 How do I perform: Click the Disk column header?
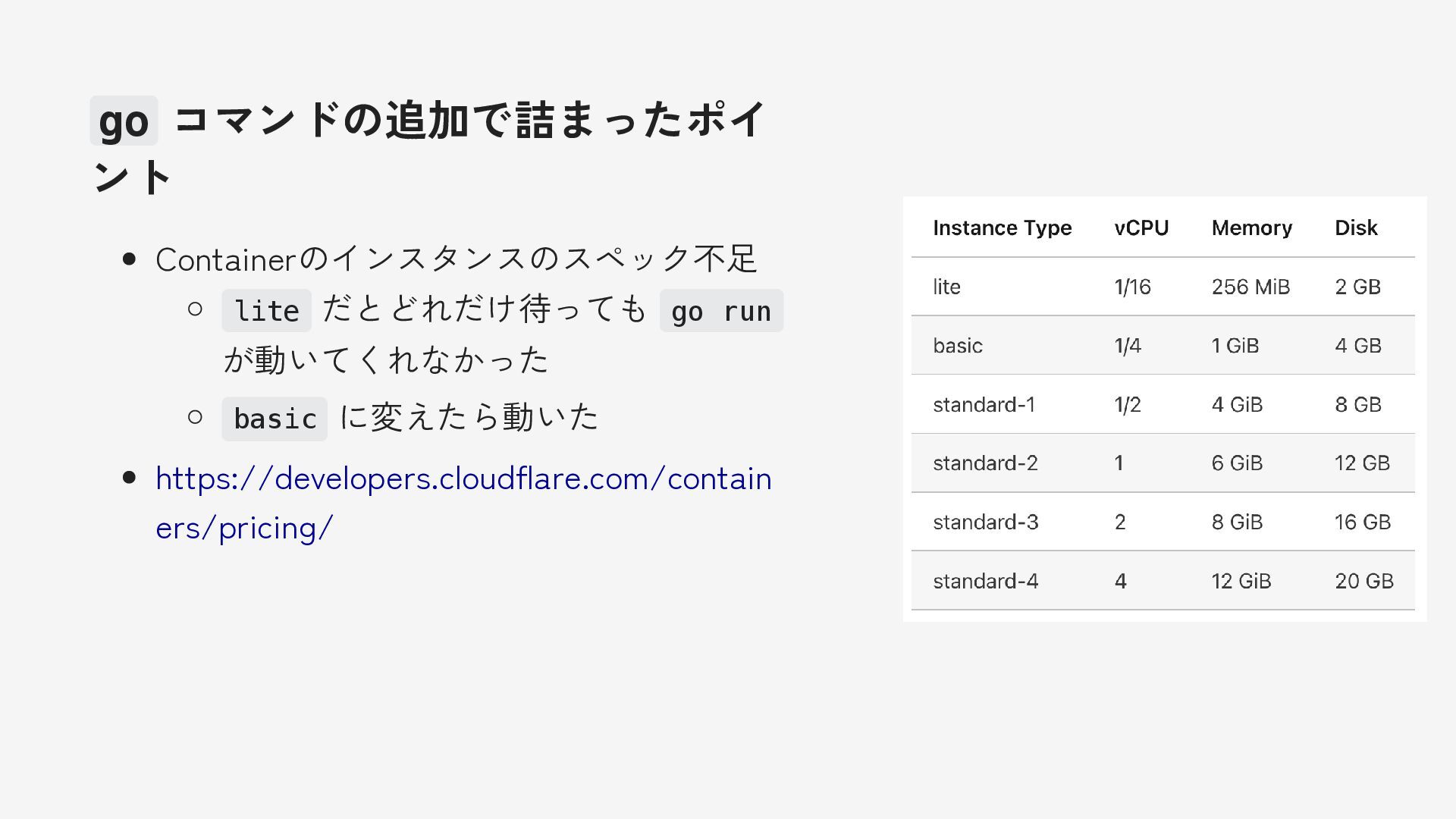tap(1356, 228)
